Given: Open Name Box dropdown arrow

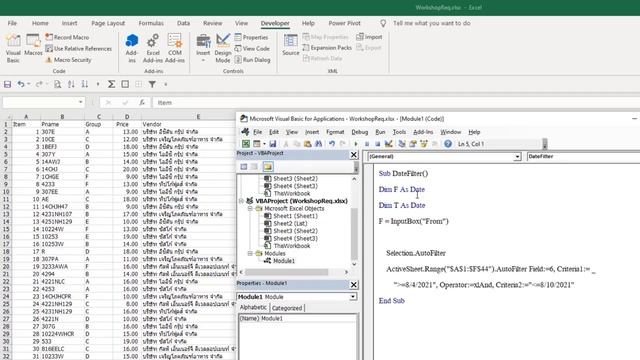Looking at the screenshot, I should tap(80, 102).
